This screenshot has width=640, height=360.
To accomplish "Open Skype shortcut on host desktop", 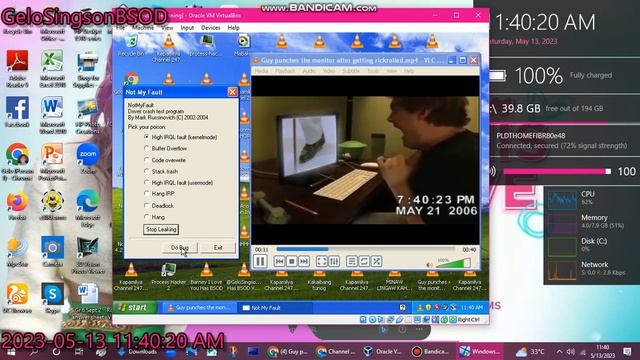I will tap(52, 298).
